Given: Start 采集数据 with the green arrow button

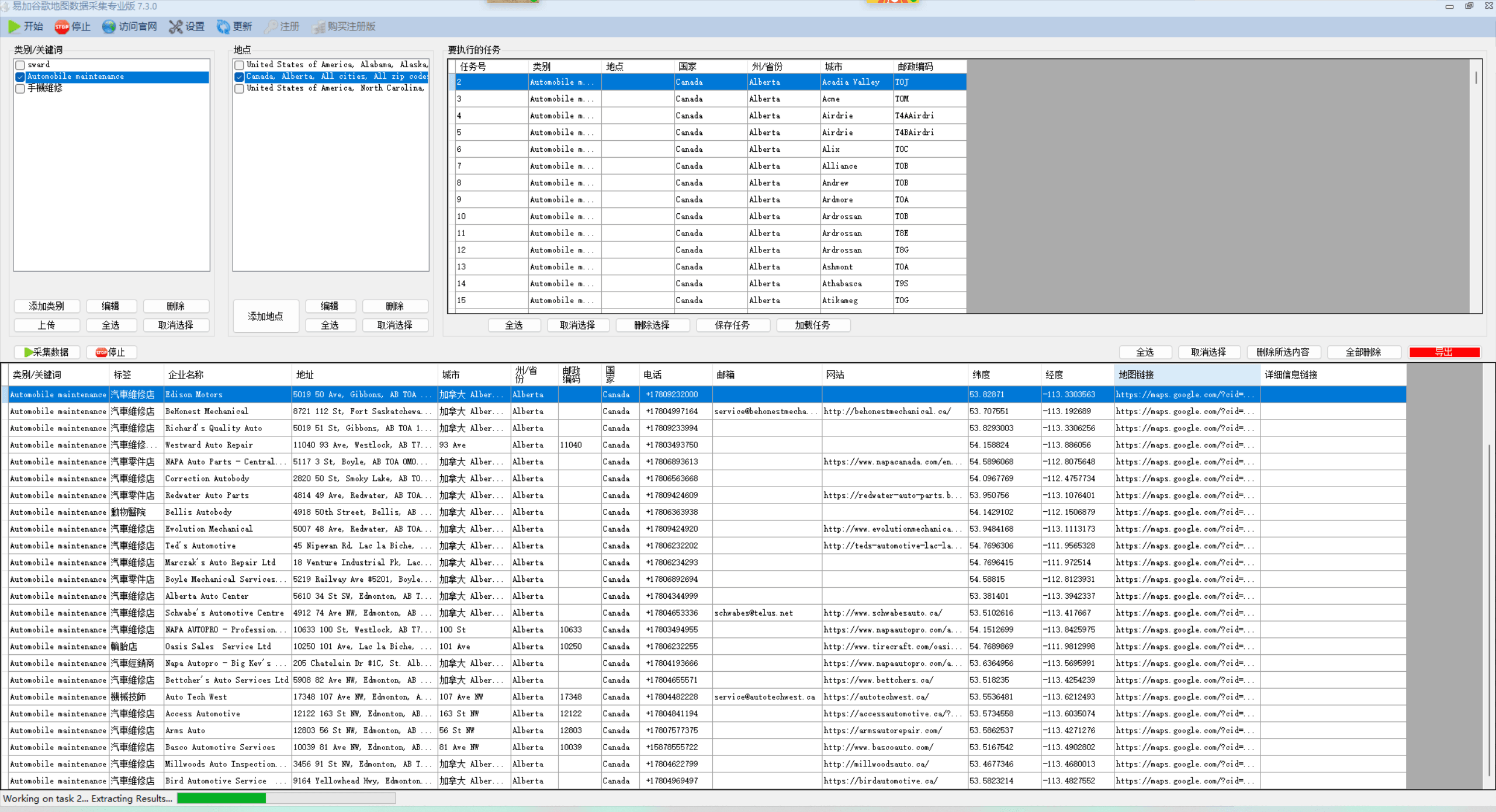Looking at the screenshot, I should (x=47, y=352).
